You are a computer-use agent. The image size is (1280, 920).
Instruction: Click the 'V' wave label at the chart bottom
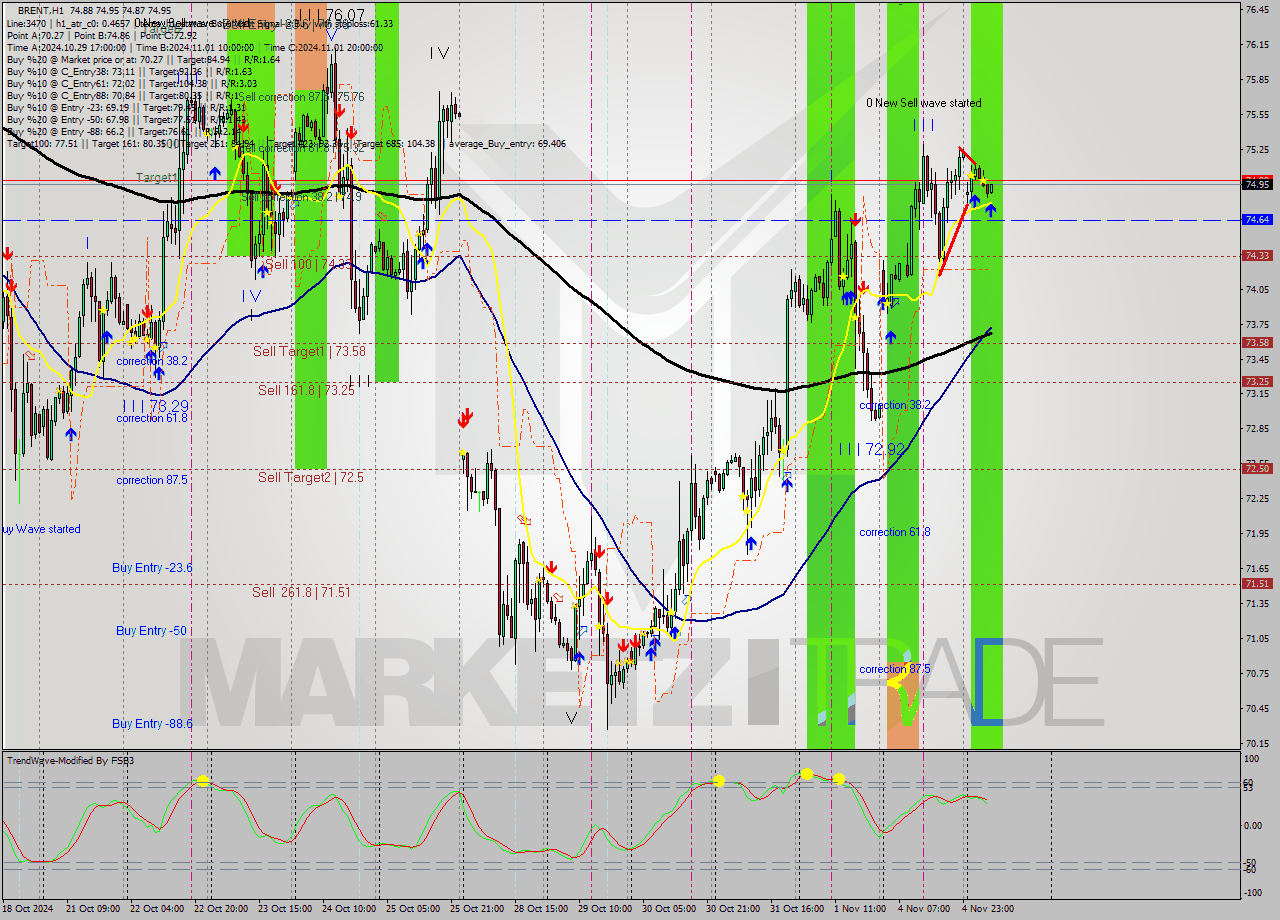pyautogui.click(x=571, y=717)
